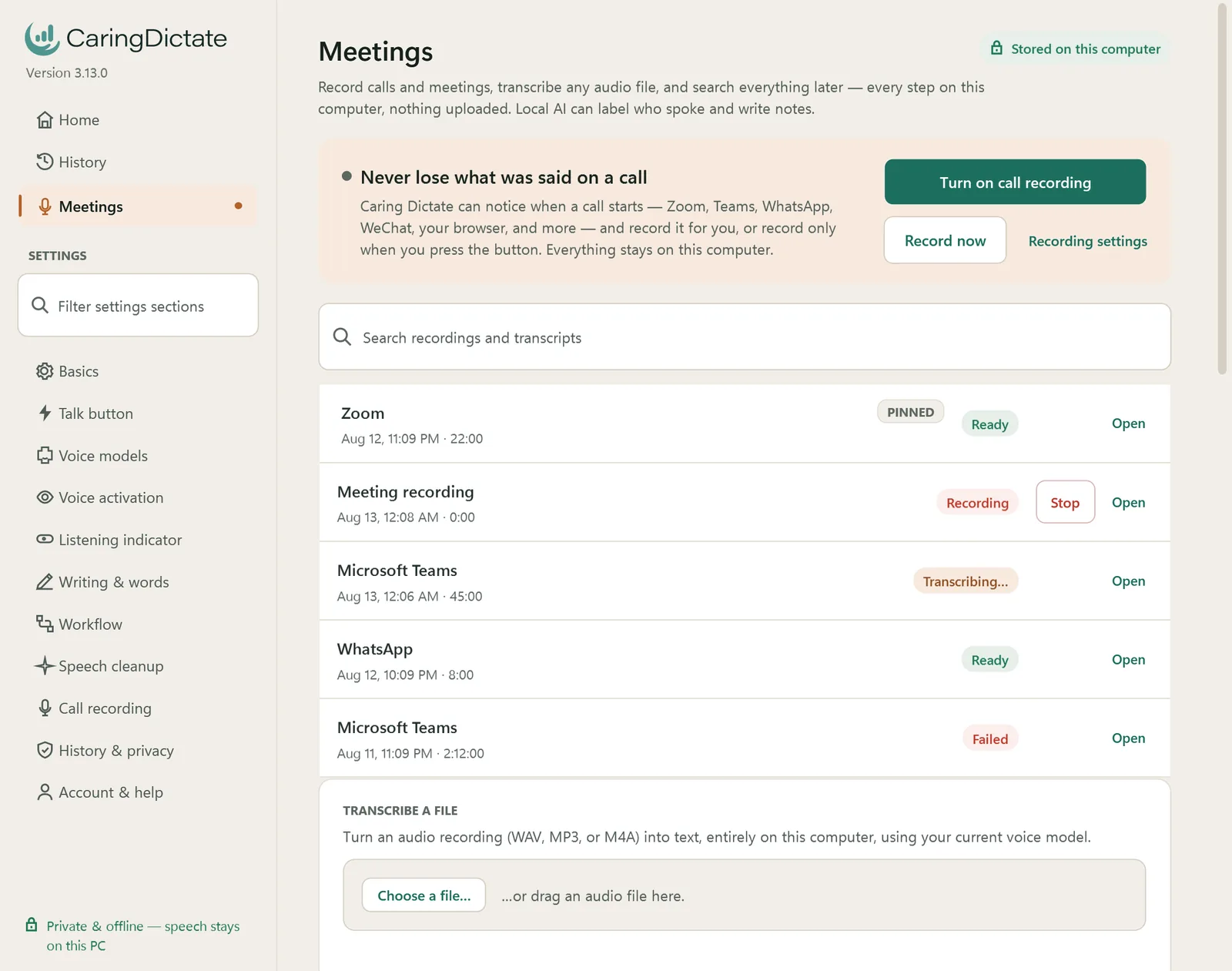This screenshot has height=971, width=1232.
Task: Open Account & help section
Action: 138,792
